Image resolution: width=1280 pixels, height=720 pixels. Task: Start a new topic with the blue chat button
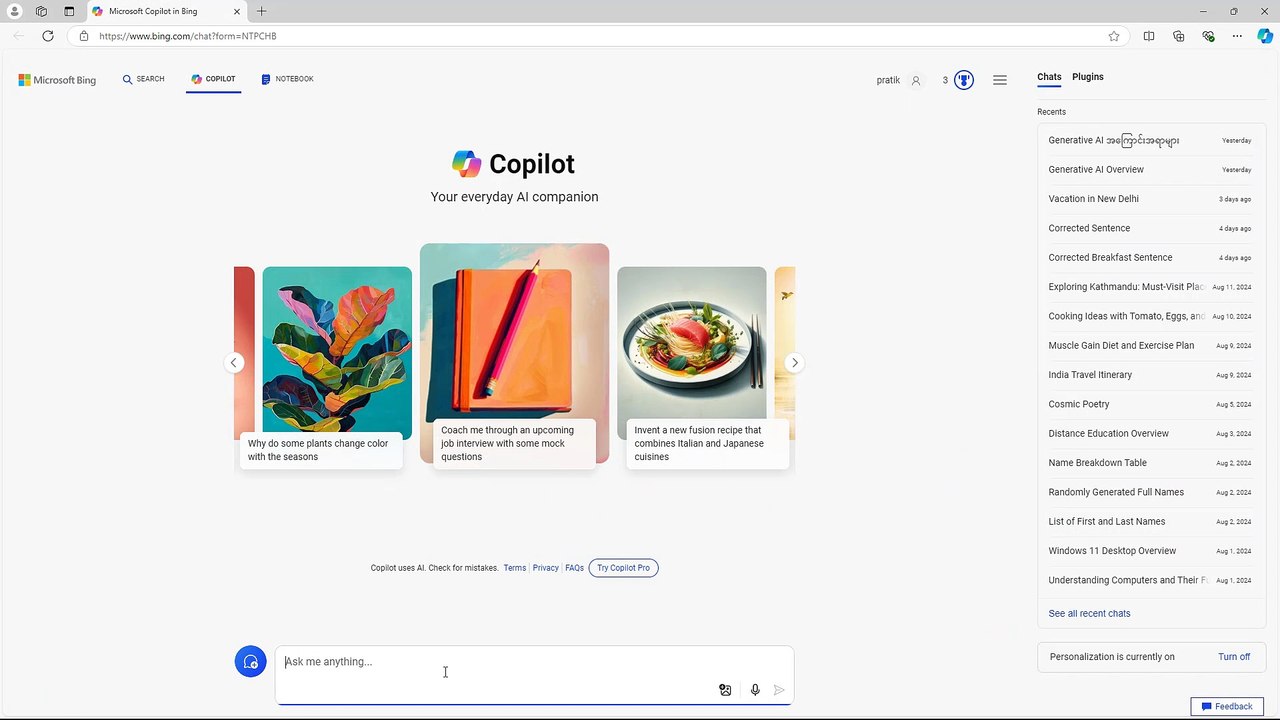[x=250, y=661]
